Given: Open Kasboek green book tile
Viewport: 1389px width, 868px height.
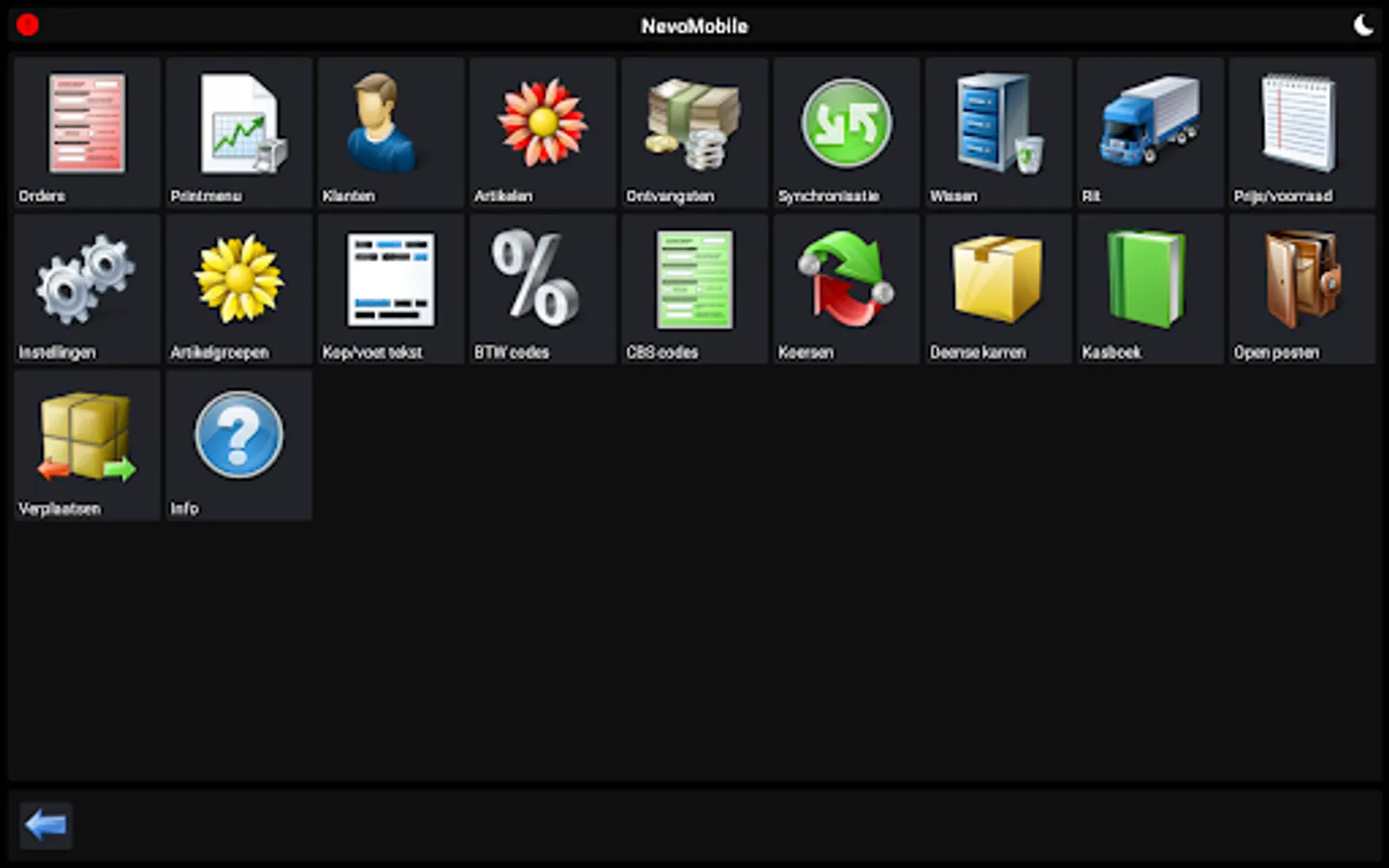Looking at the screenshot, I should coord(1151,289).
